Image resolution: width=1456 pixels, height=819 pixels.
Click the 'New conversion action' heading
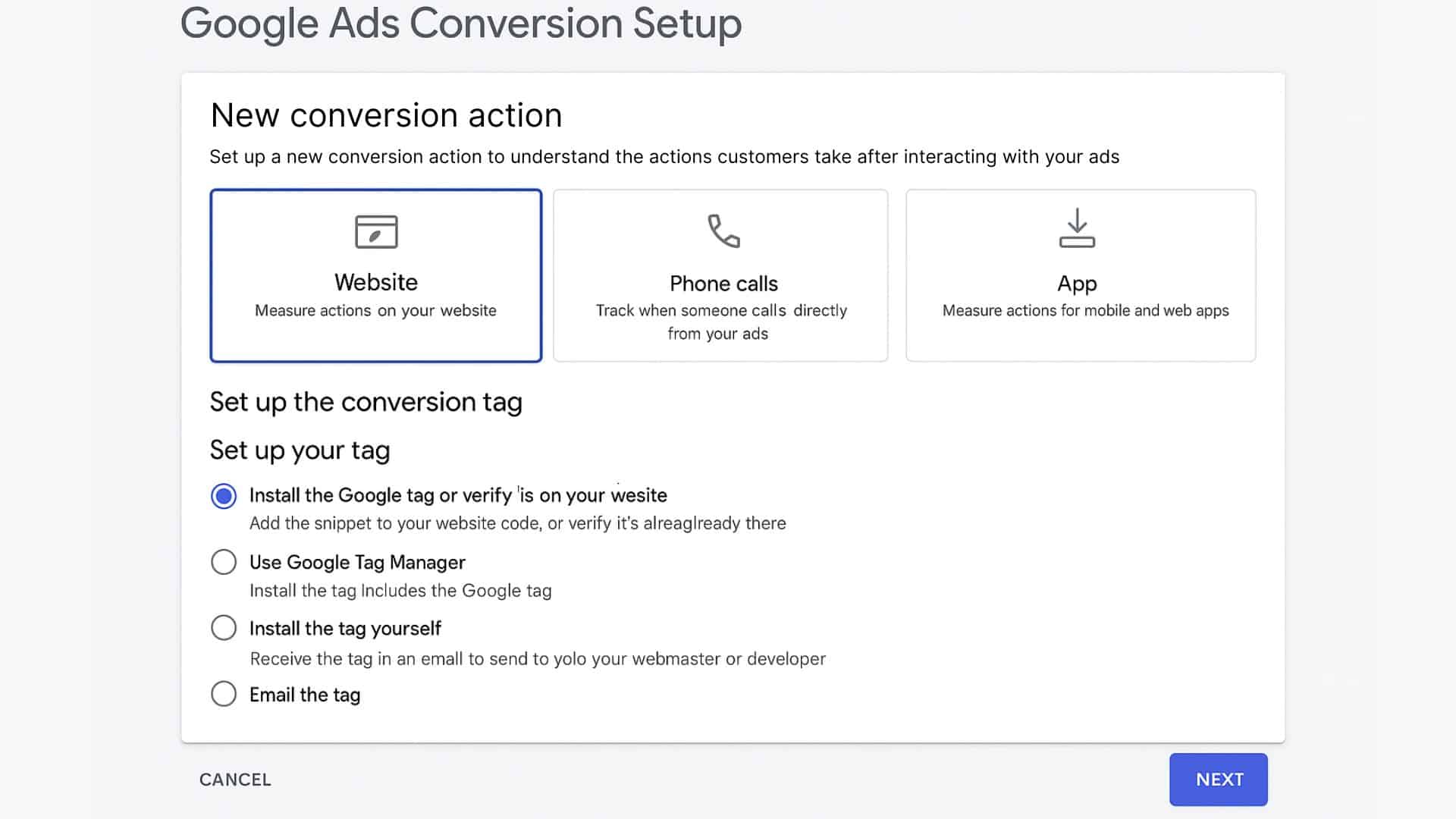386,115
